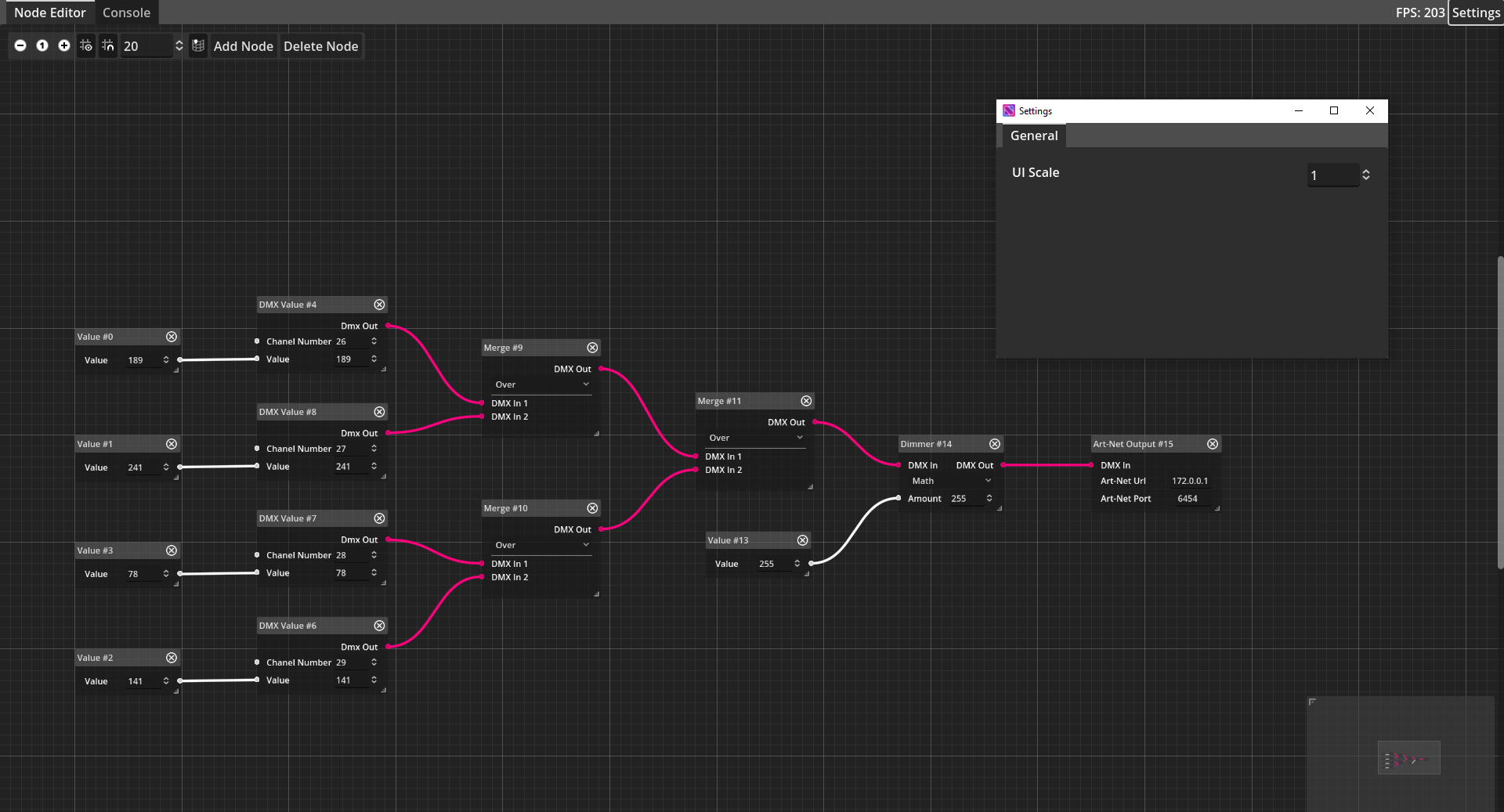Remove DMX Value #4 node with its X icon
Viewport: 1504px width, 812px height.
pyautogui.click(x=380, y=305)
